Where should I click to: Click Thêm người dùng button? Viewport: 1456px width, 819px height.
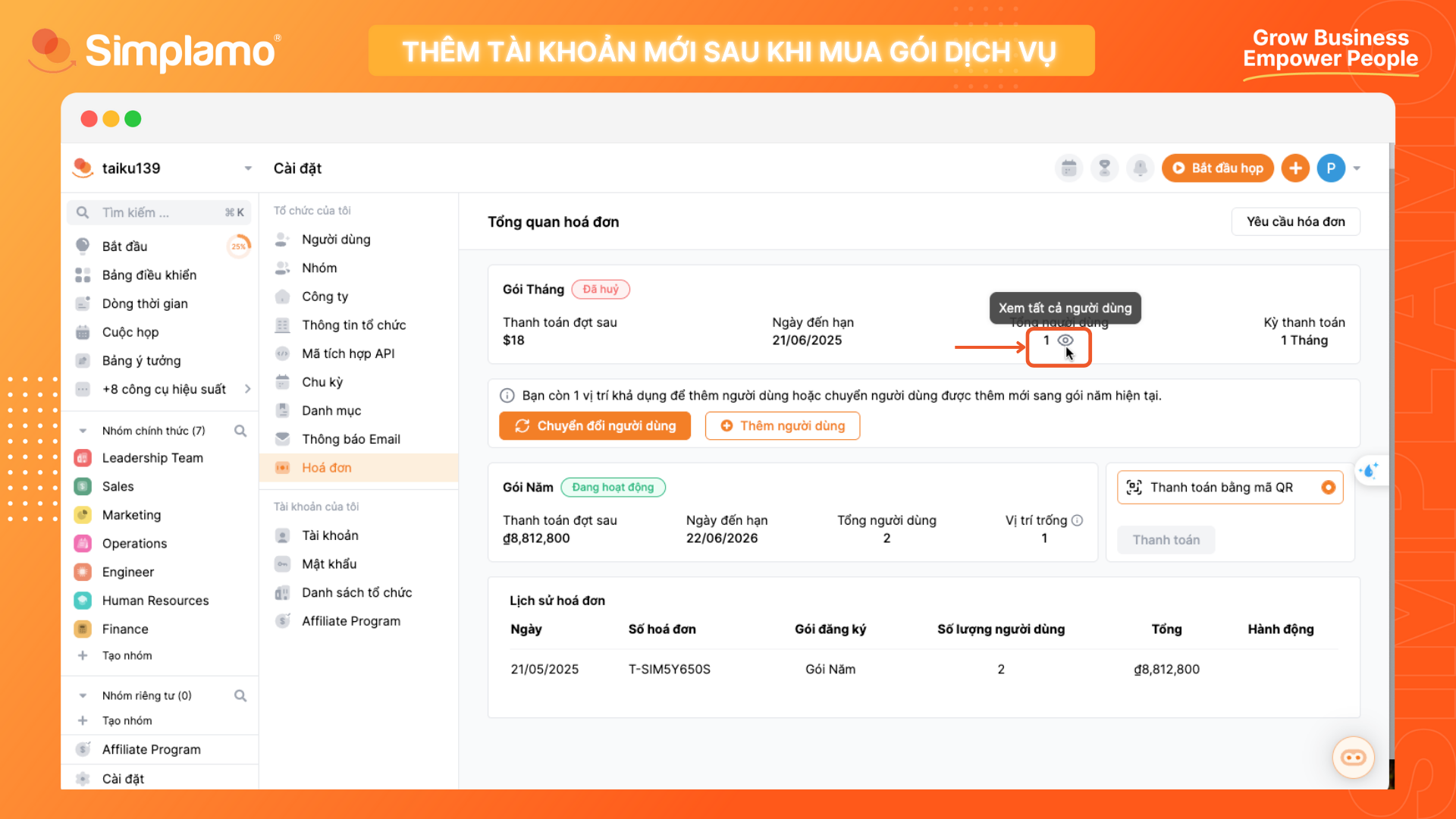coord(782,425)
